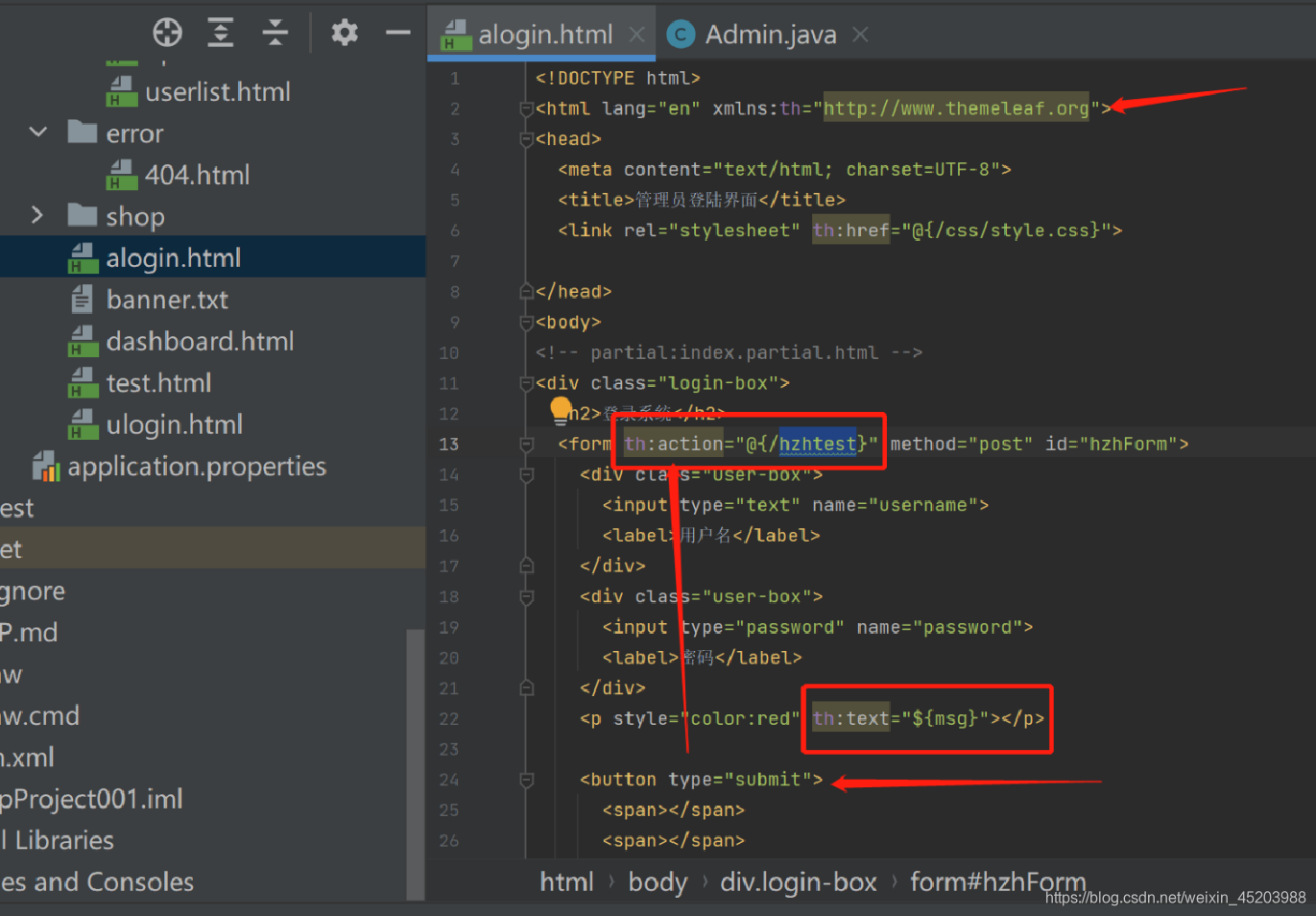Image resolution: width=1316 pixels, height=916 pixels.
Task: Close the Admin.java tab
Action: click(x=860, y=35)
